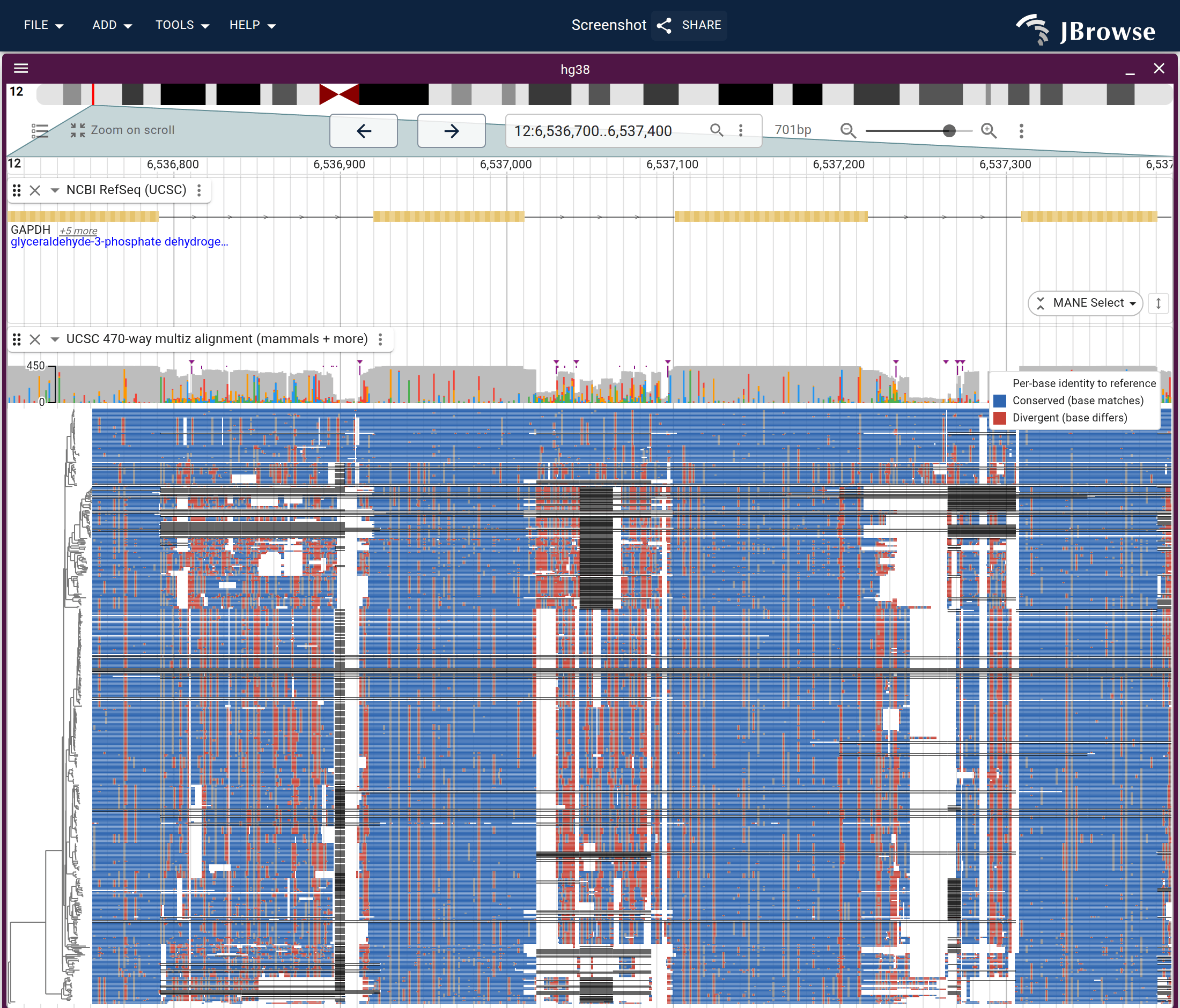Close the NCBI RefSeq track
The image size is (1180, 1008).
35,190
